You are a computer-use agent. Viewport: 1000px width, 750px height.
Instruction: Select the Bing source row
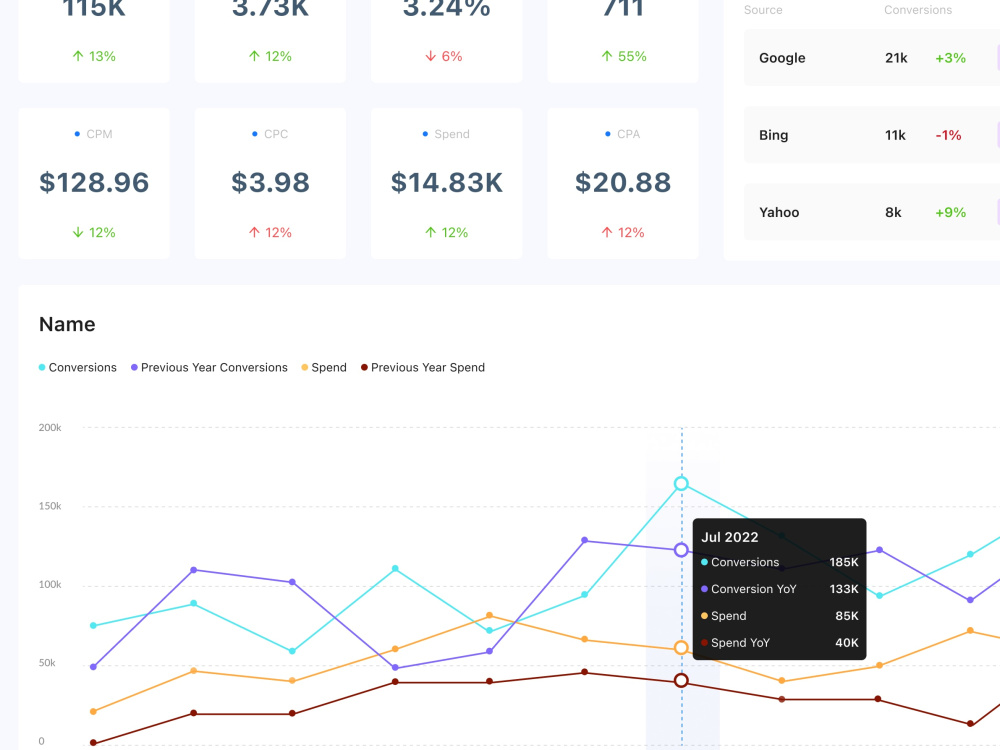click(x=872, y=135)
